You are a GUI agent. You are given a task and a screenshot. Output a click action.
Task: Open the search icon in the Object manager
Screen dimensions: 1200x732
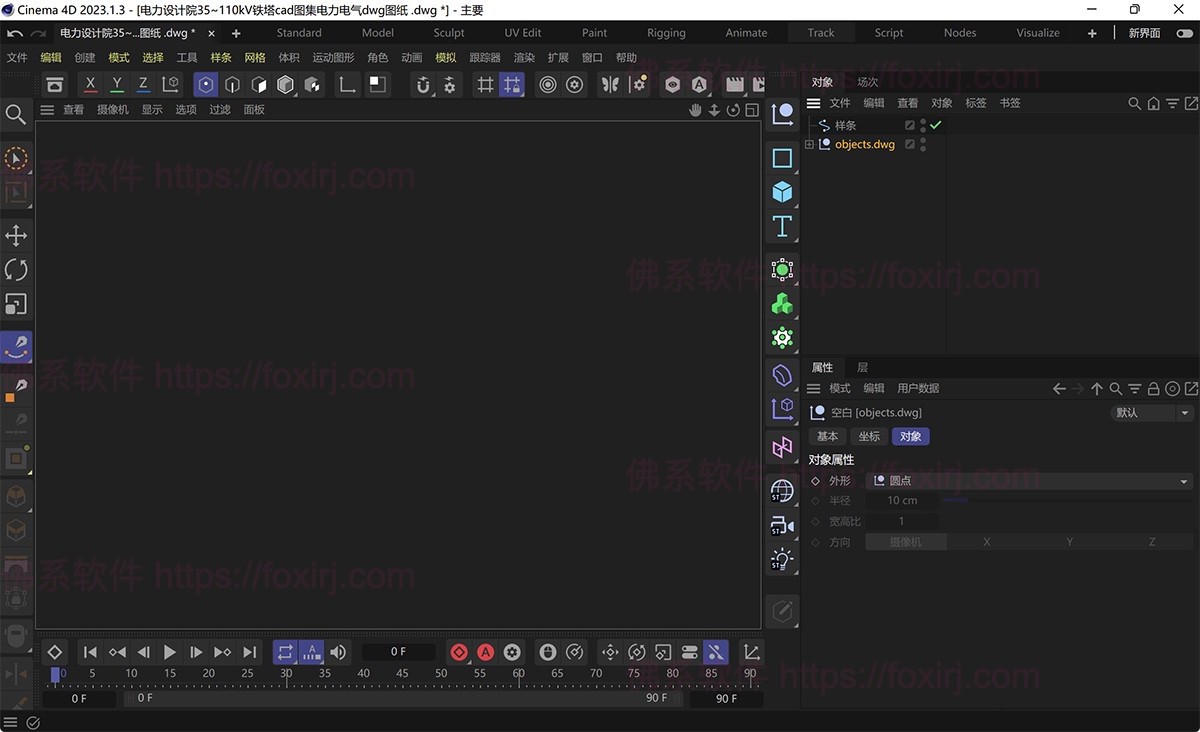click(x=1133, y=103)
